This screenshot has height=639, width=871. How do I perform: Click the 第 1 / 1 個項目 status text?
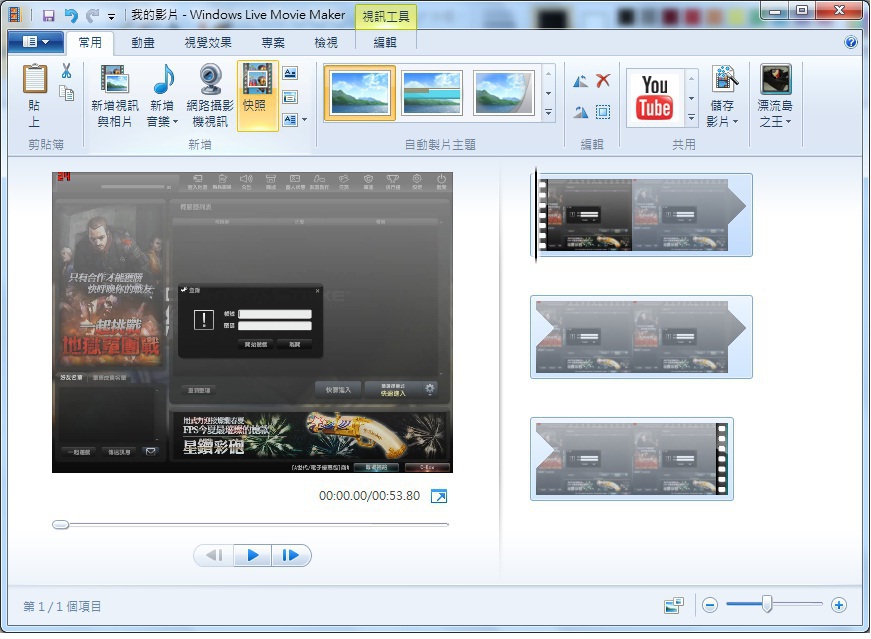pos(62,606)
